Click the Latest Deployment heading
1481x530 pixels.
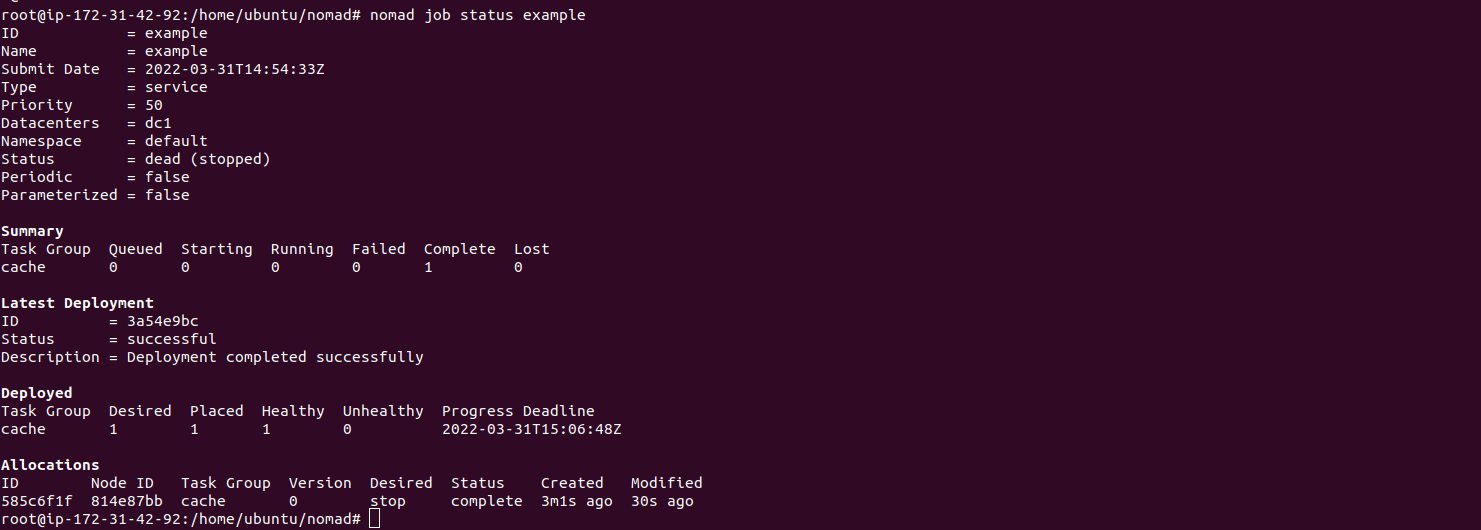pyautogui.click(x=77, y=303)
